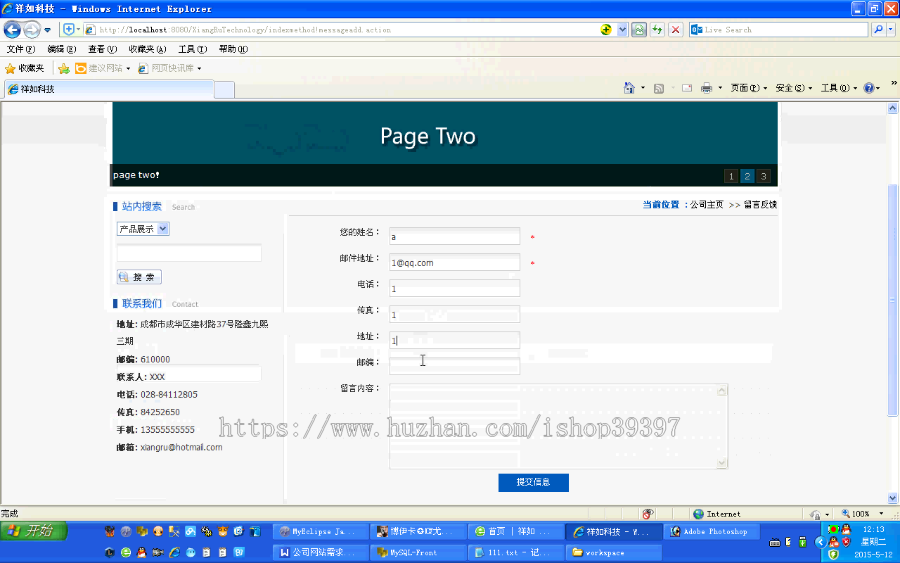Select the 祥如科技 browser tab

(109, 90)
